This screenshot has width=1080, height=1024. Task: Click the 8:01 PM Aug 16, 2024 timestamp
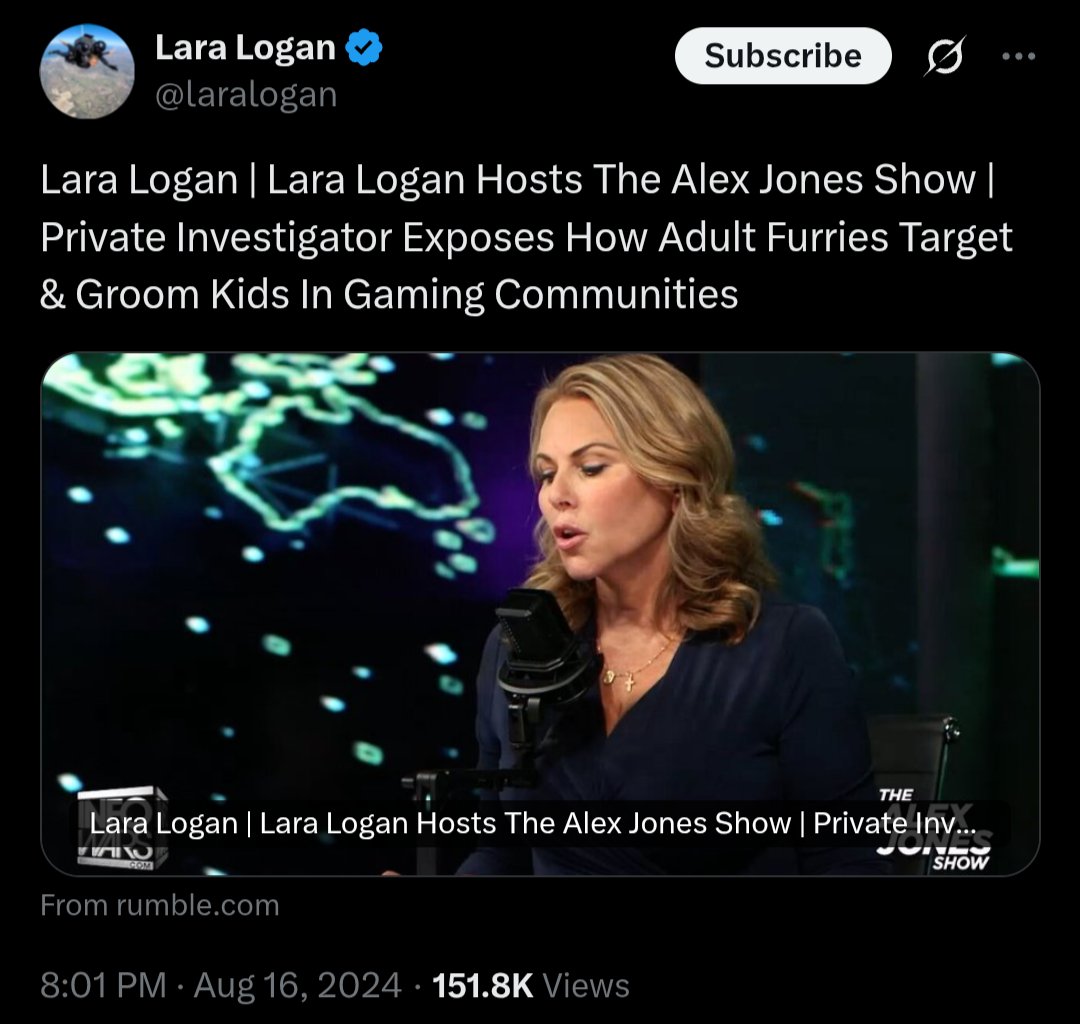point(220,985)
